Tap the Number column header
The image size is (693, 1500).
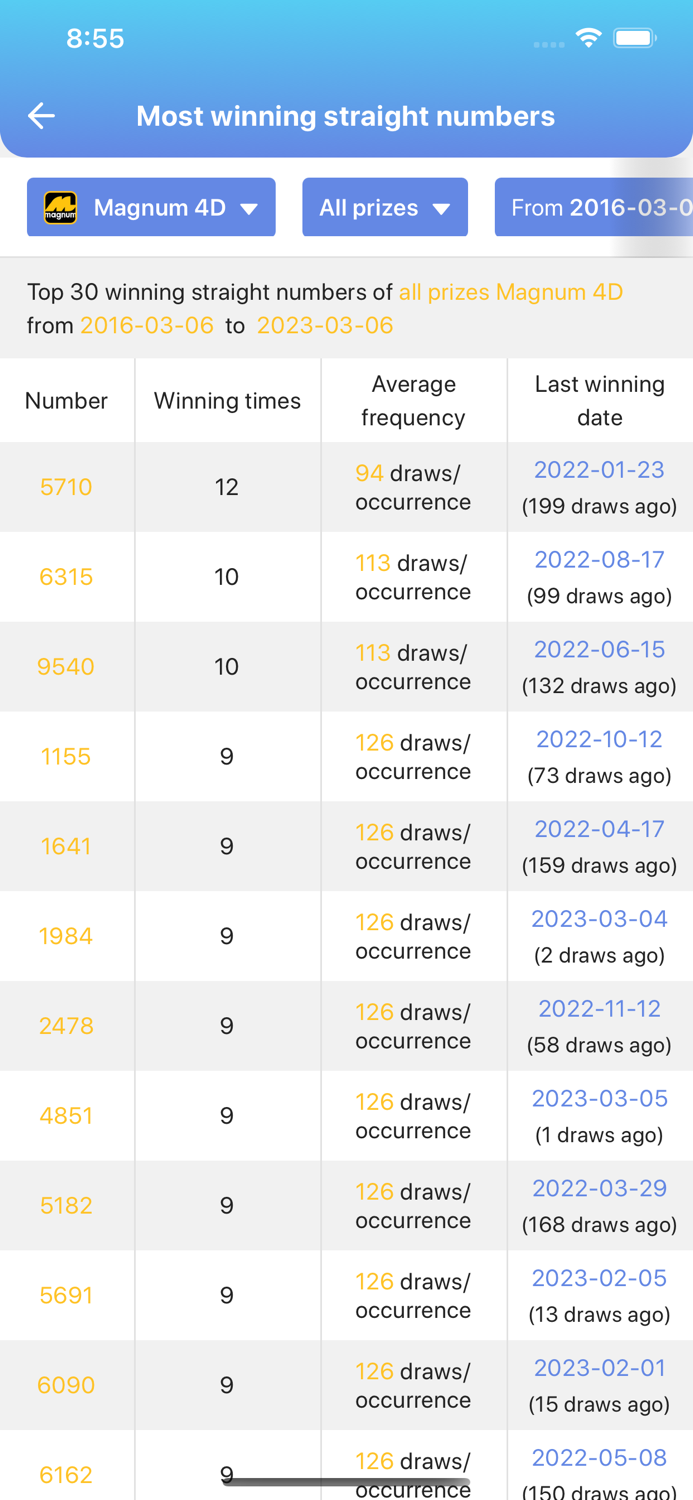[x=66, y=400]
